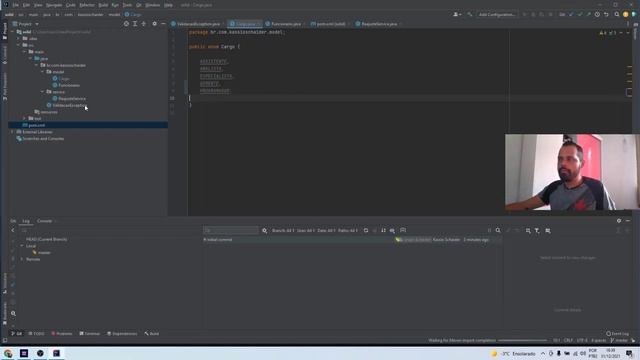Open the Date filter dropdown
640x360 pixels.
[326, 231]
